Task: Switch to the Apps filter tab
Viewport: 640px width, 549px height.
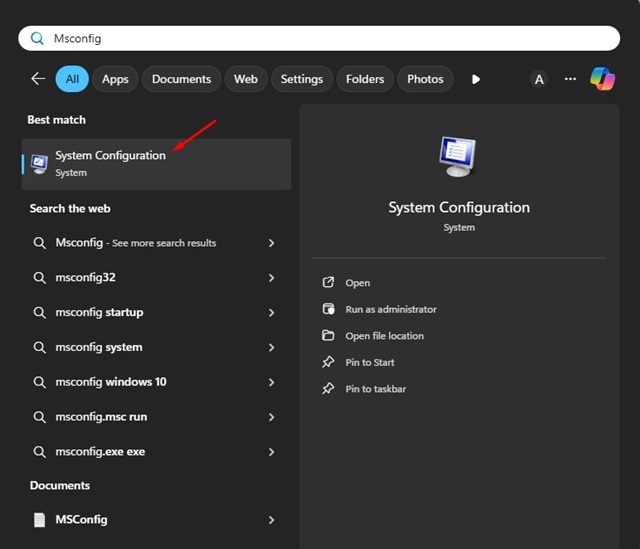Action: pos(115,79)
